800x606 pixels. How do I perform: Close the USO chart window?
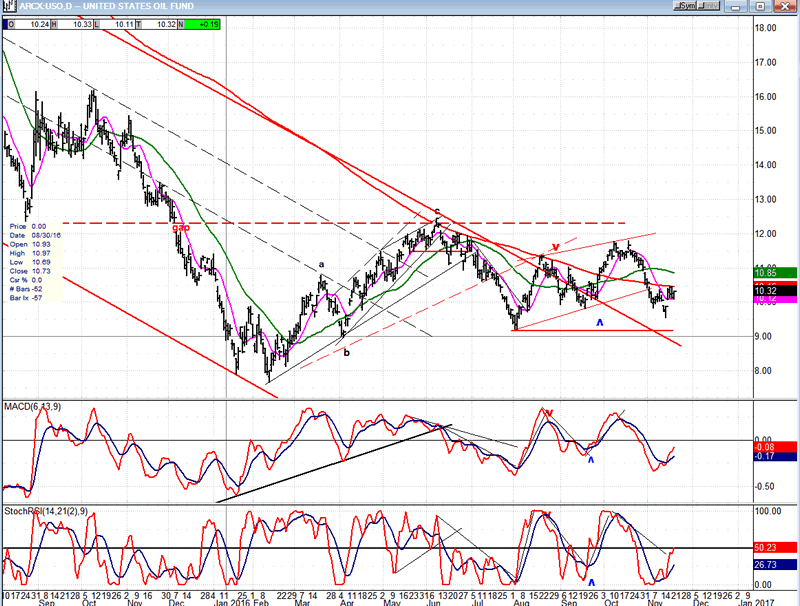point(784,6)
